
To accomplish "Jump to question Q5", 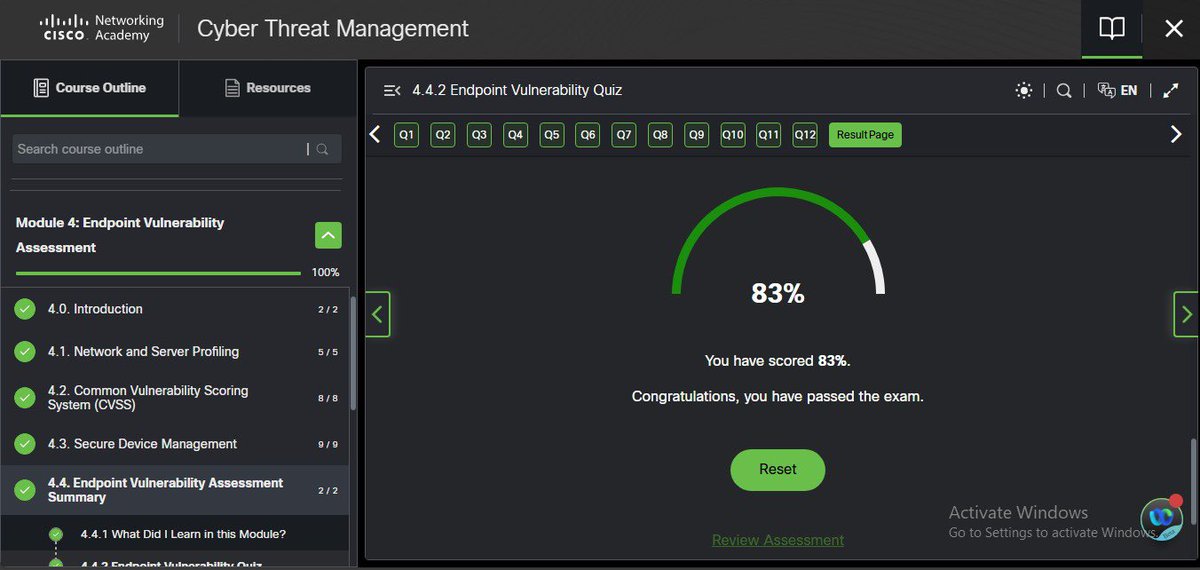I will pos(552,135).
